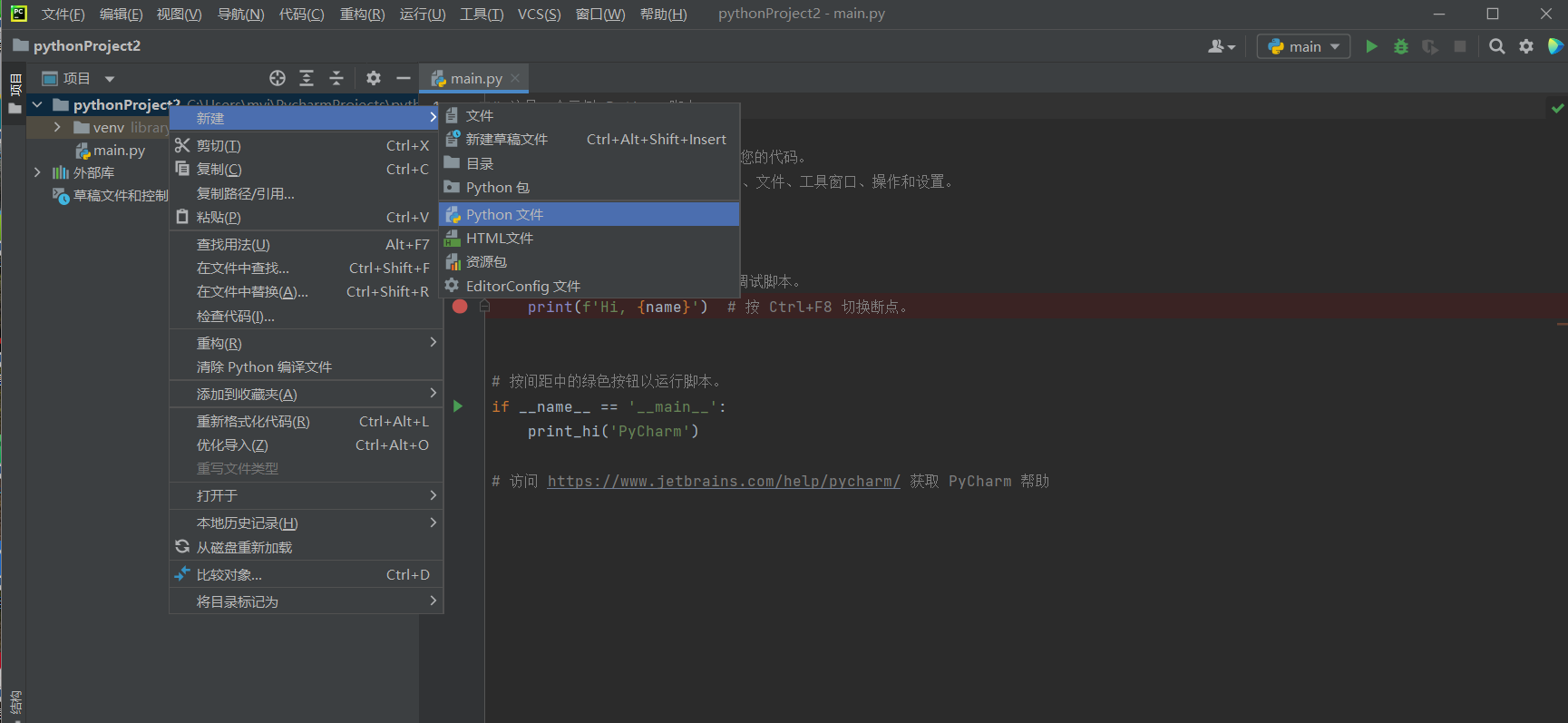
Task: Open the 帮助 menu in menu bar
Action: pos(663,15)
